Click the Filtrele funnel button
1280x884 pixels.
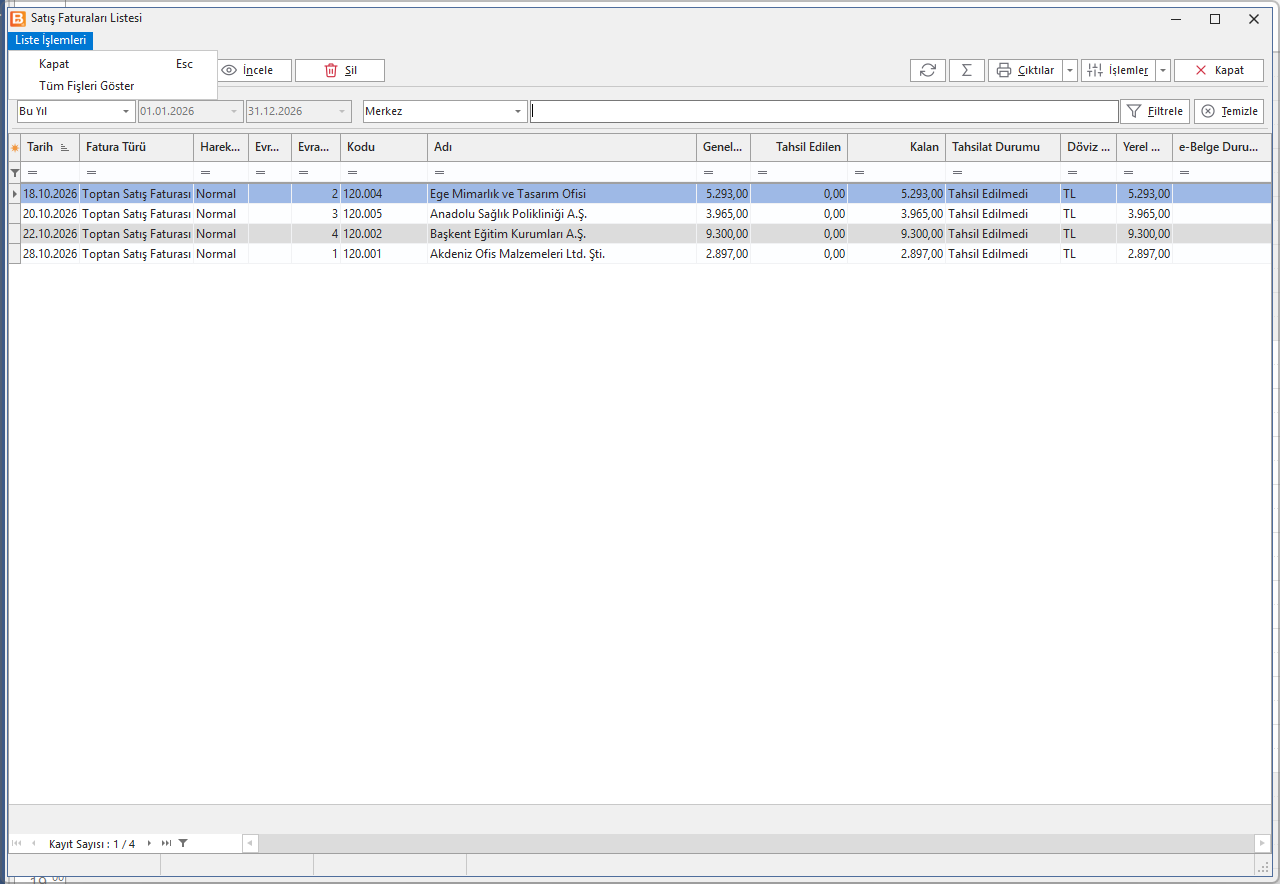coord(1155,111)
